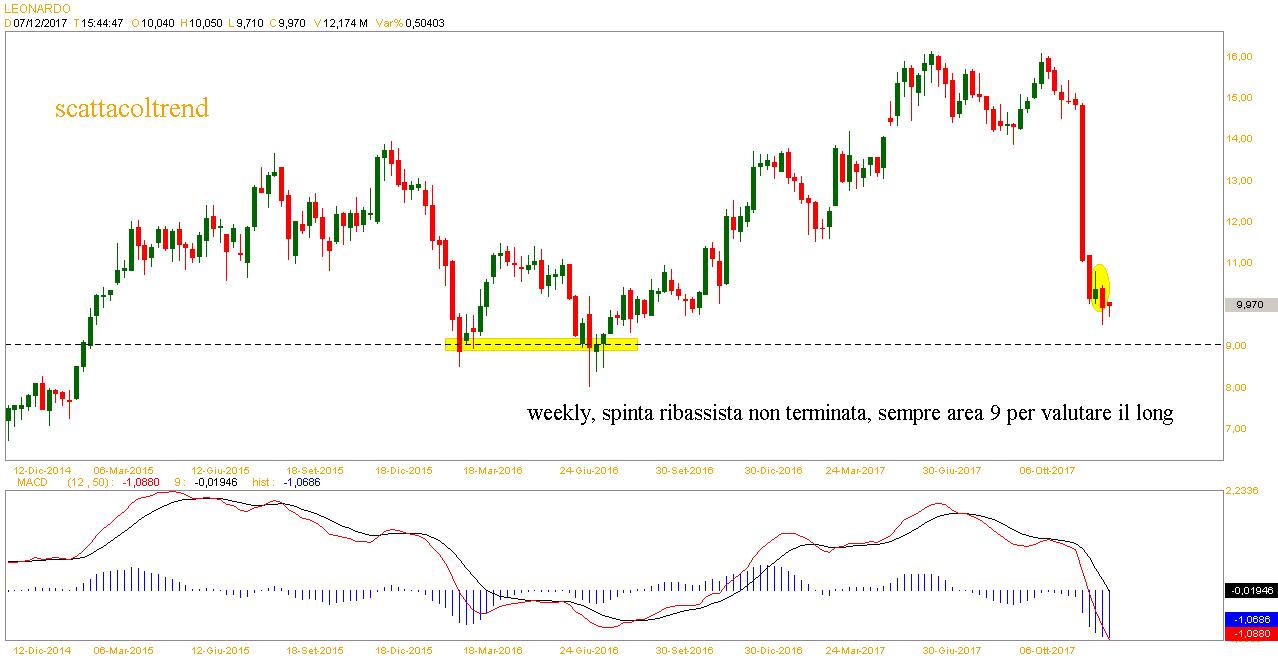Click the LEONARDO ticker title

pyautogui.click(x=36, y=8)
